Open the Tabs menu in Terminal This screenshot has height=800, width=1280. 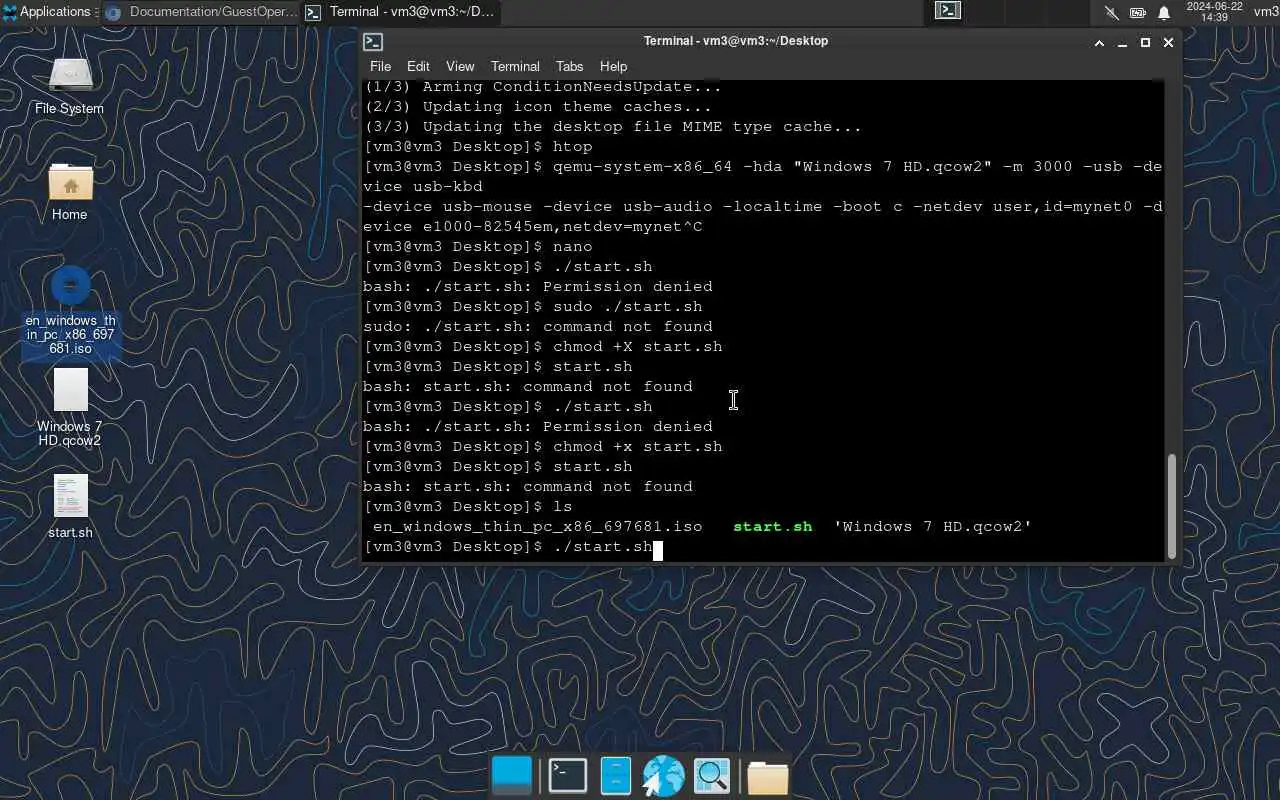(x=569, y=66)
